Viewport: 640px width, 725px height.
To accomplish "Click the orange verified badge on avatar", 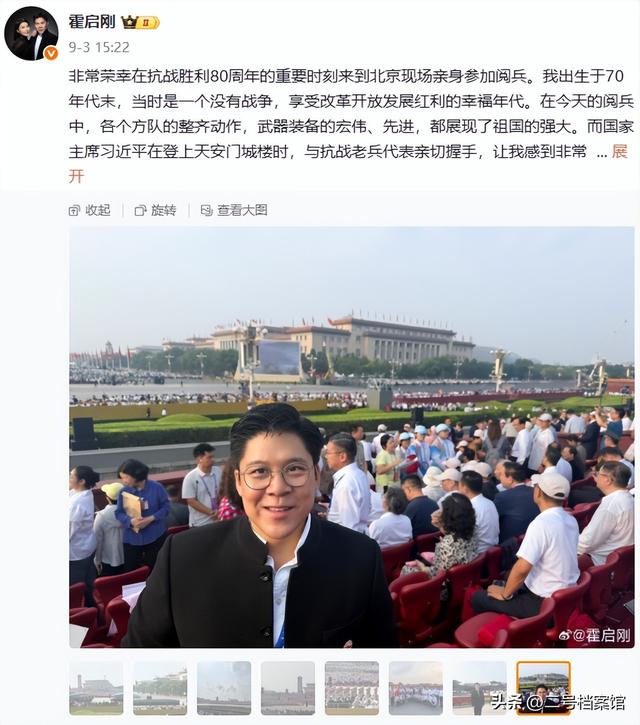I will 51,54.
